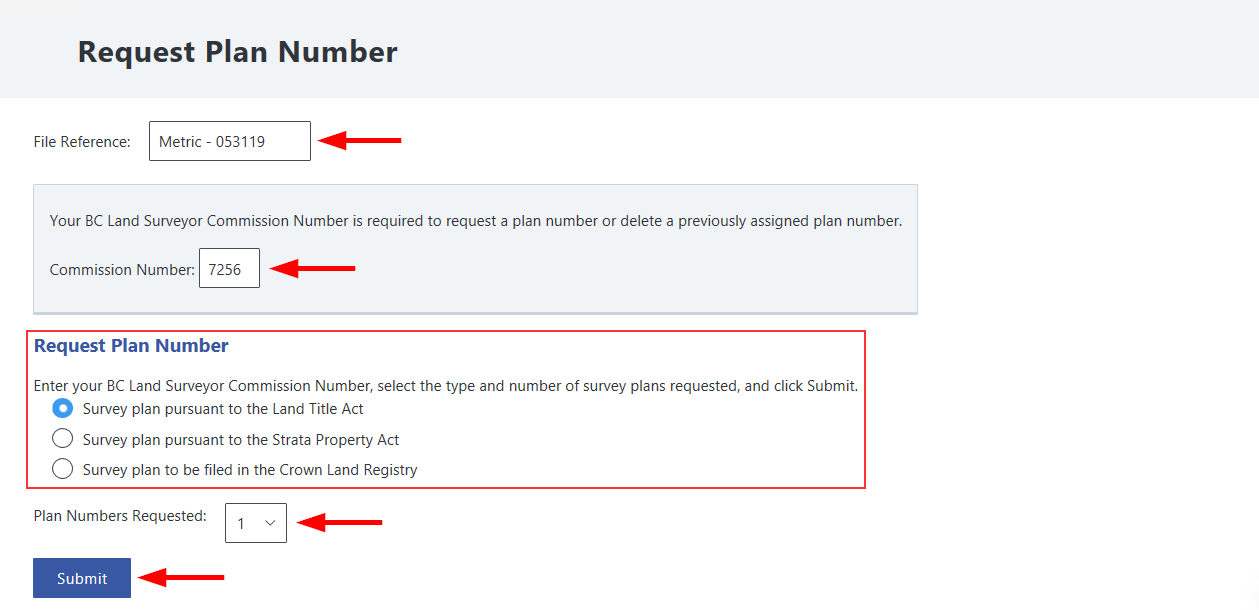Click the 'Survey plan pursuant to the Strata Property Act' label
Viewport: 1259px width, 610px height.
pyautogui.click(x=241, y=439)
